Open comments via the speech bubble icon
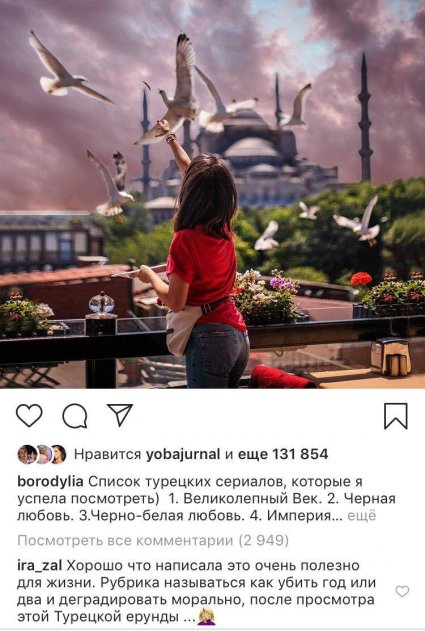This screenshot has width=425, height=631. [75, 416]
